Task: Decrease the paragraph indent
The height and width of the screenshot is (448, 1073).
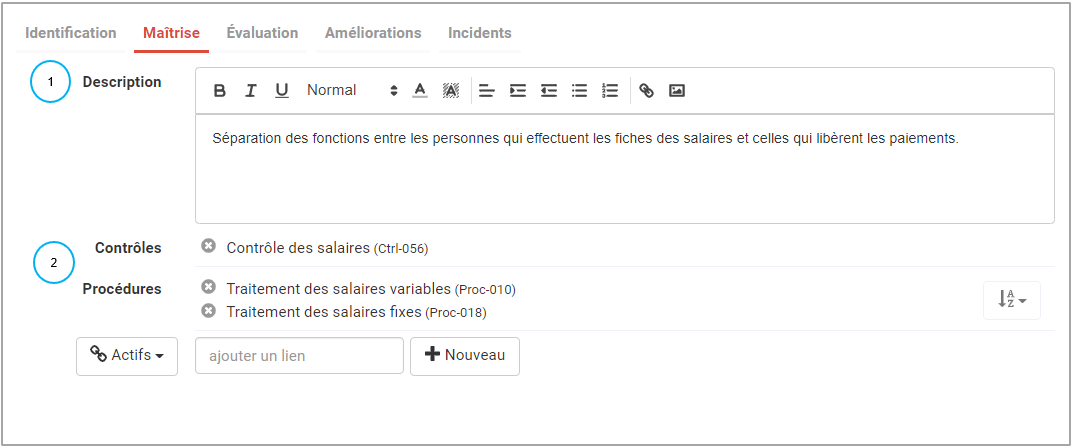Action: click(548, 91)
